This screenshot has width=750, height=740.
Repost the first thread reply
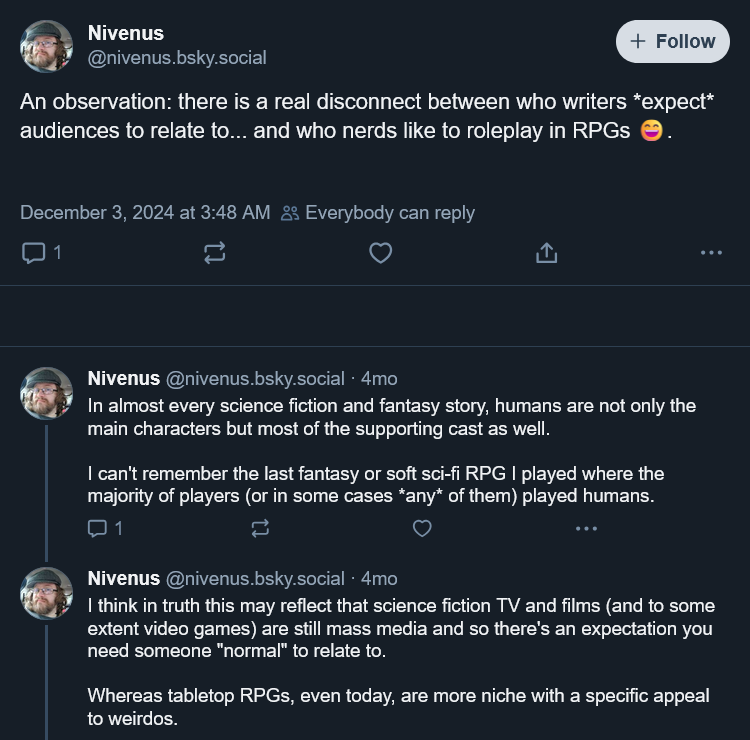tap(260, 528)
